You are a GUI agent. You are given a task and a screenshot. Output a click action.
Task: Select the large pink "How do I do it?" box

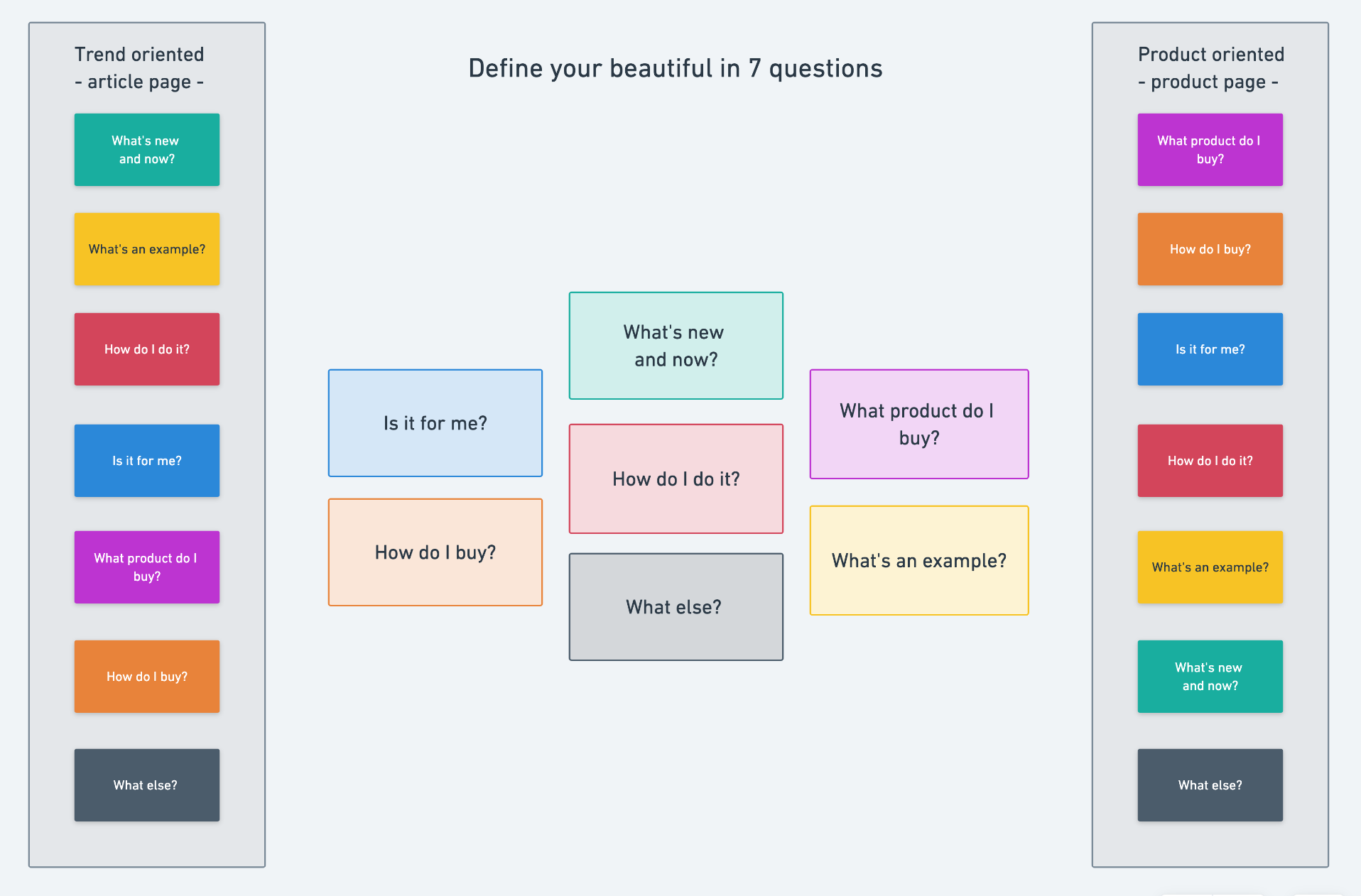click(x=676, y=479)
